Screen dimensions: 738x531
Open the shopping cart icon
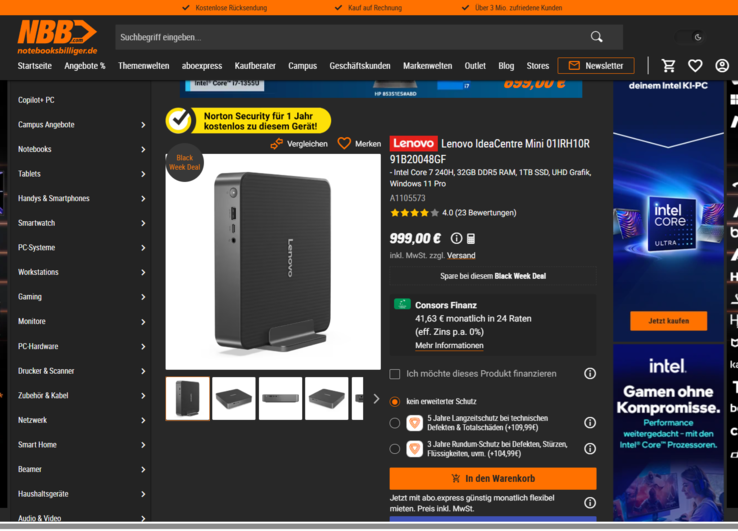click(668, 65)
